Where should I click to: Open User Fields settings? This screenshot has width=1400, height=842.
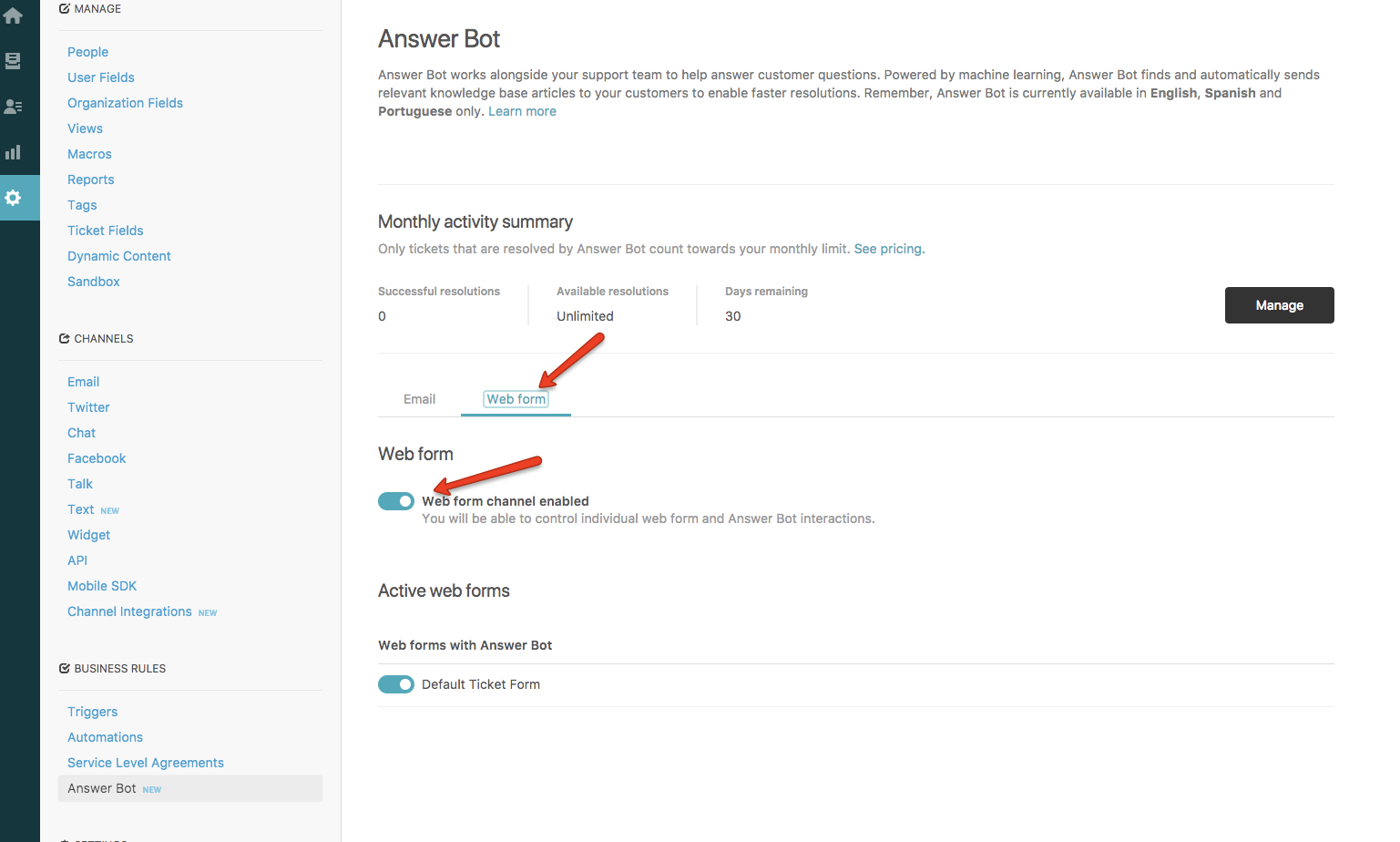(101, 77)
